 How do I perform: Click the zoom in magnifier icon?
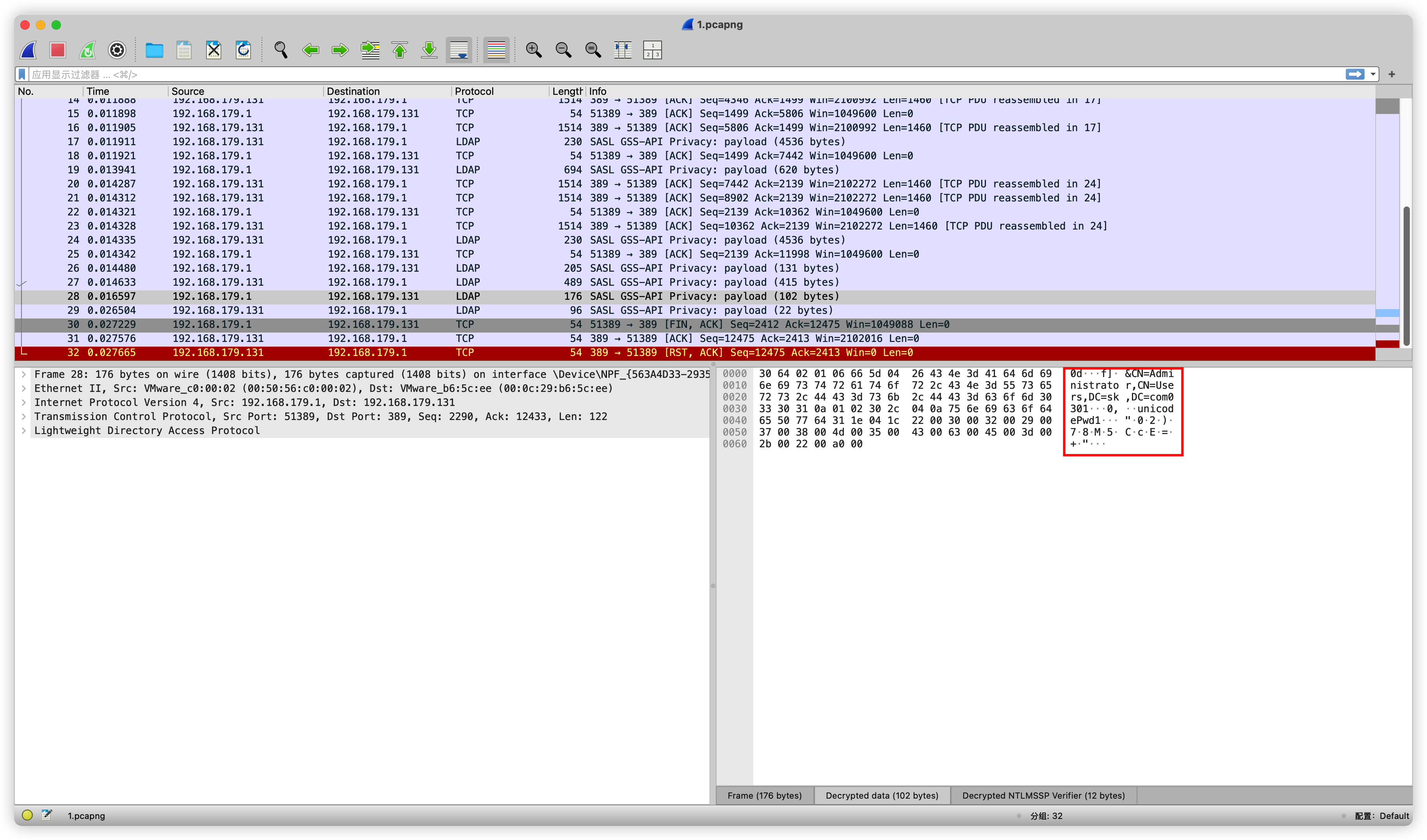pos(534,50)
